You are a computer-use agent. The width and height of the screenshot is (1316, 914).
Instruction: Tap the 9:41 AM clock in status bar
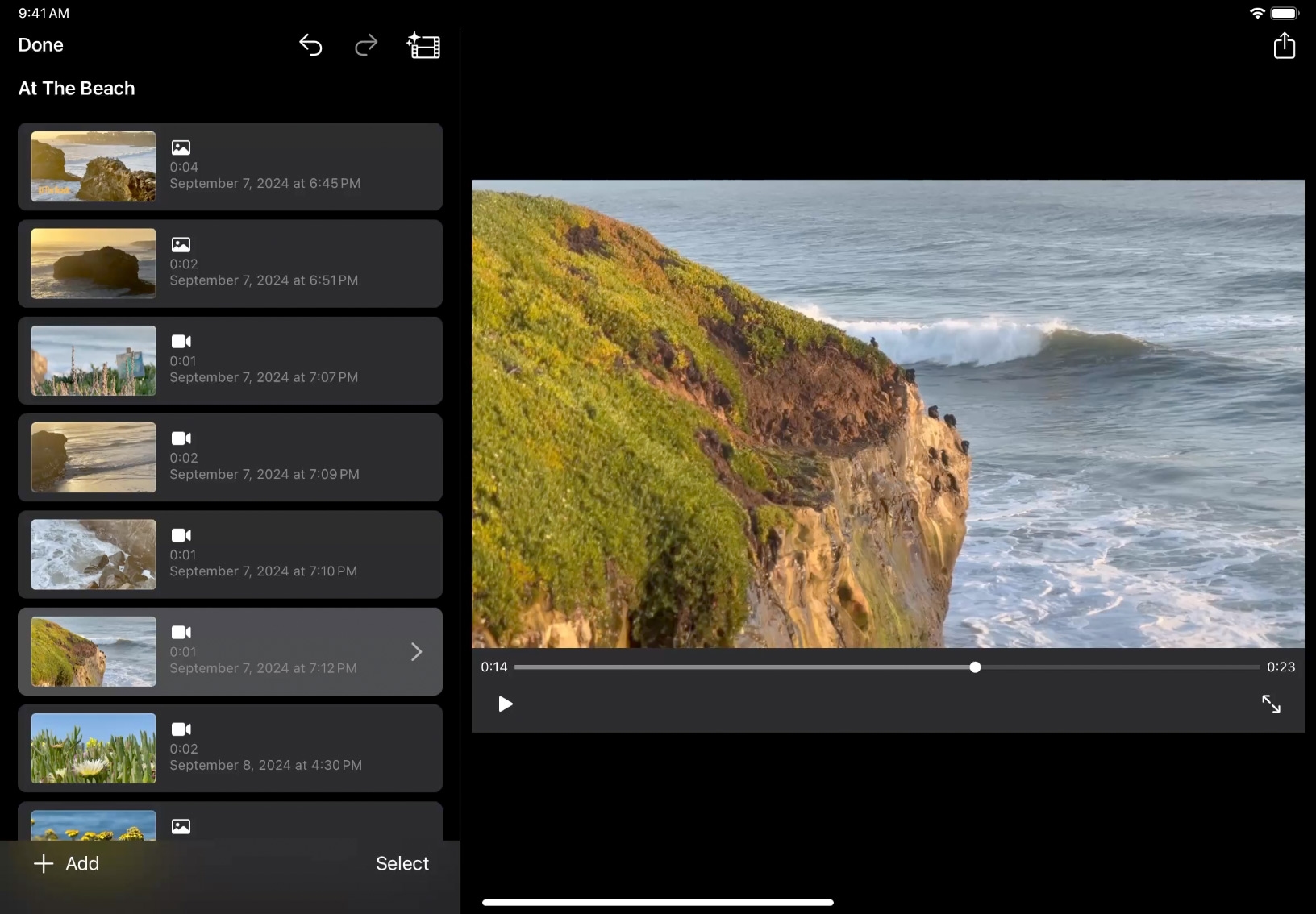point(44,13)
